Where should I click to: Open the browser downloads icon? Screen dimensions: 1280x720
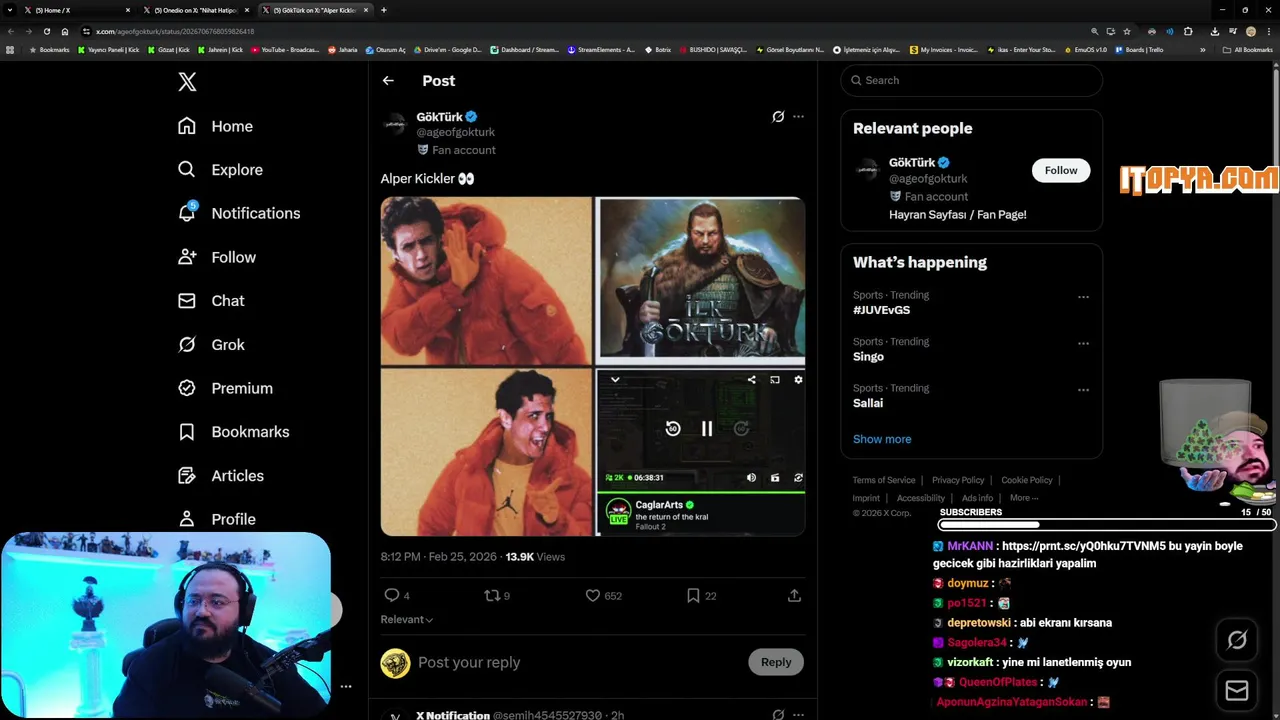1214,31
